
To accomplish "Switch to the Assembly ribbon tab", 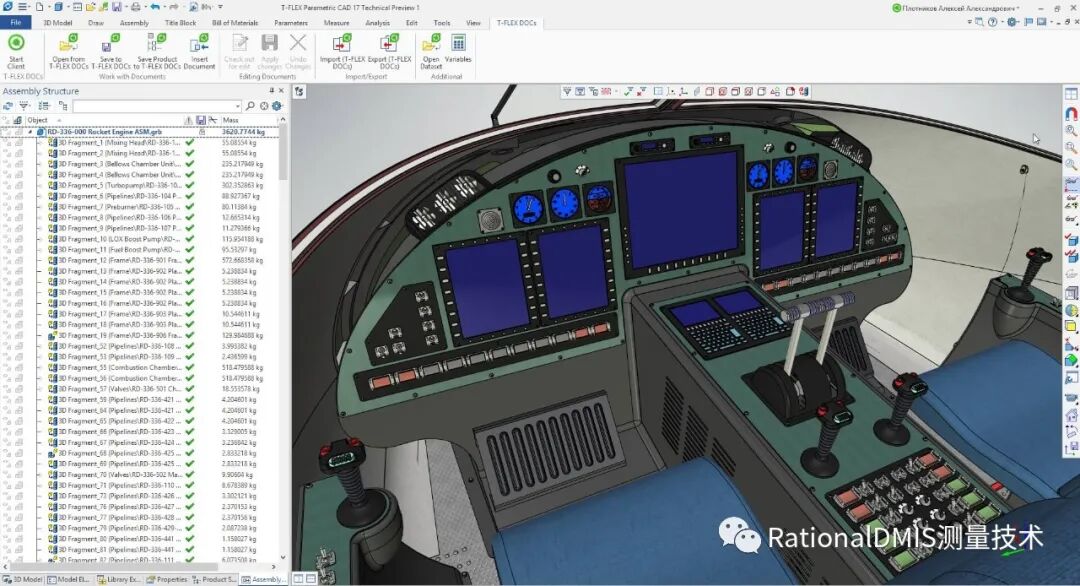I will (134, 23).
